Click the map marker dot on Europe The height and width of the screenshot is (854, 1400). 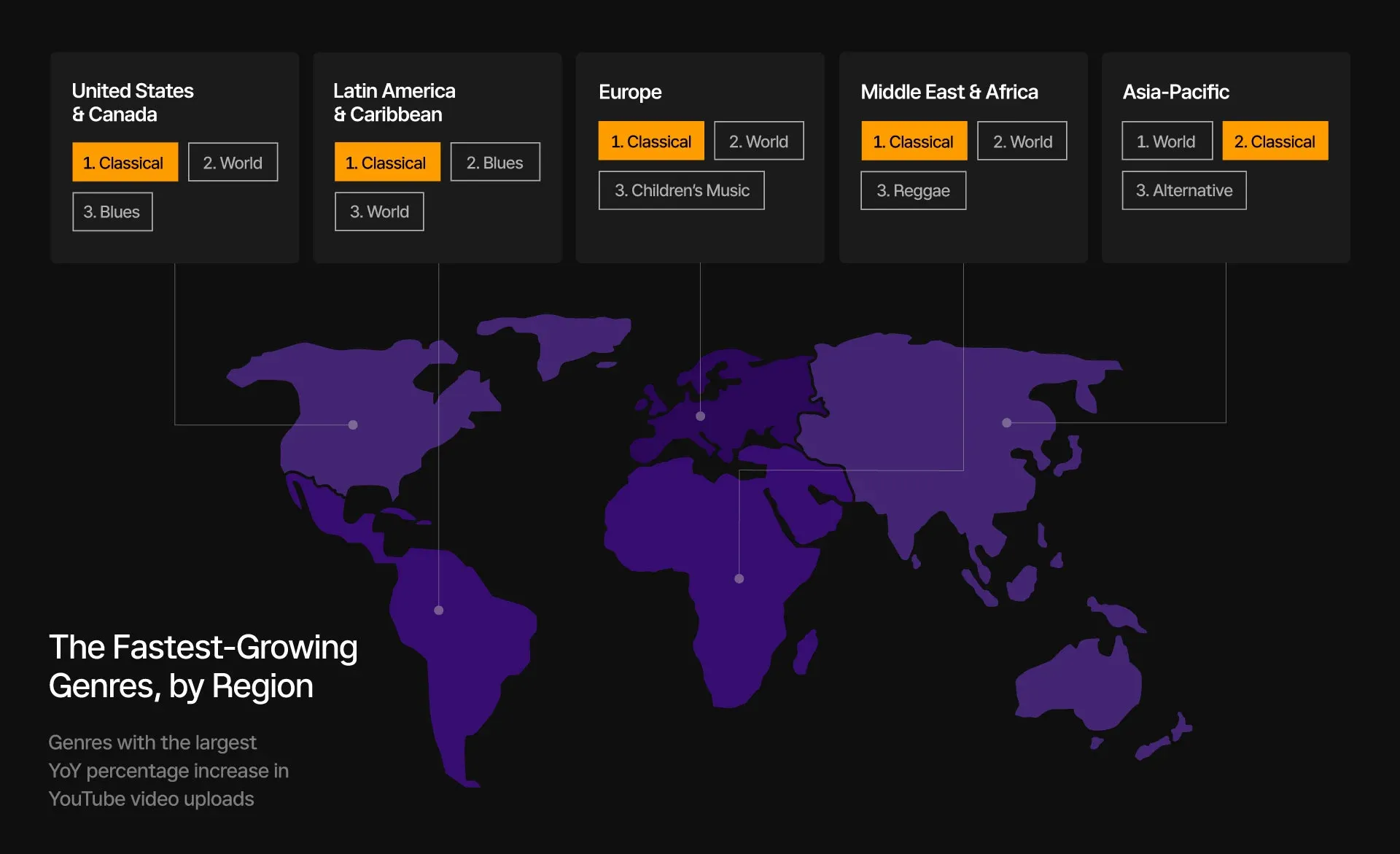pos(700,416)
